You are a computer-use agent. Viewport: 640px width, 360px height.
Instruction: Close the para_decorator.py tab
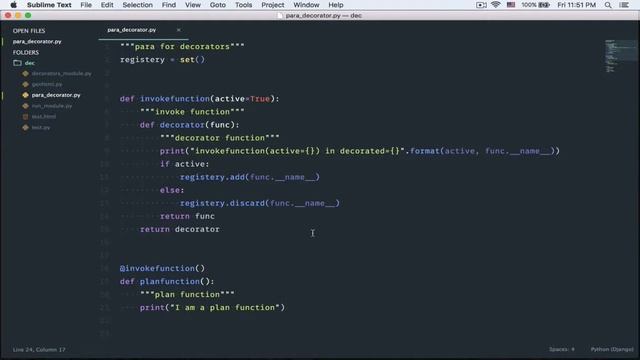[x=178, y=30]
